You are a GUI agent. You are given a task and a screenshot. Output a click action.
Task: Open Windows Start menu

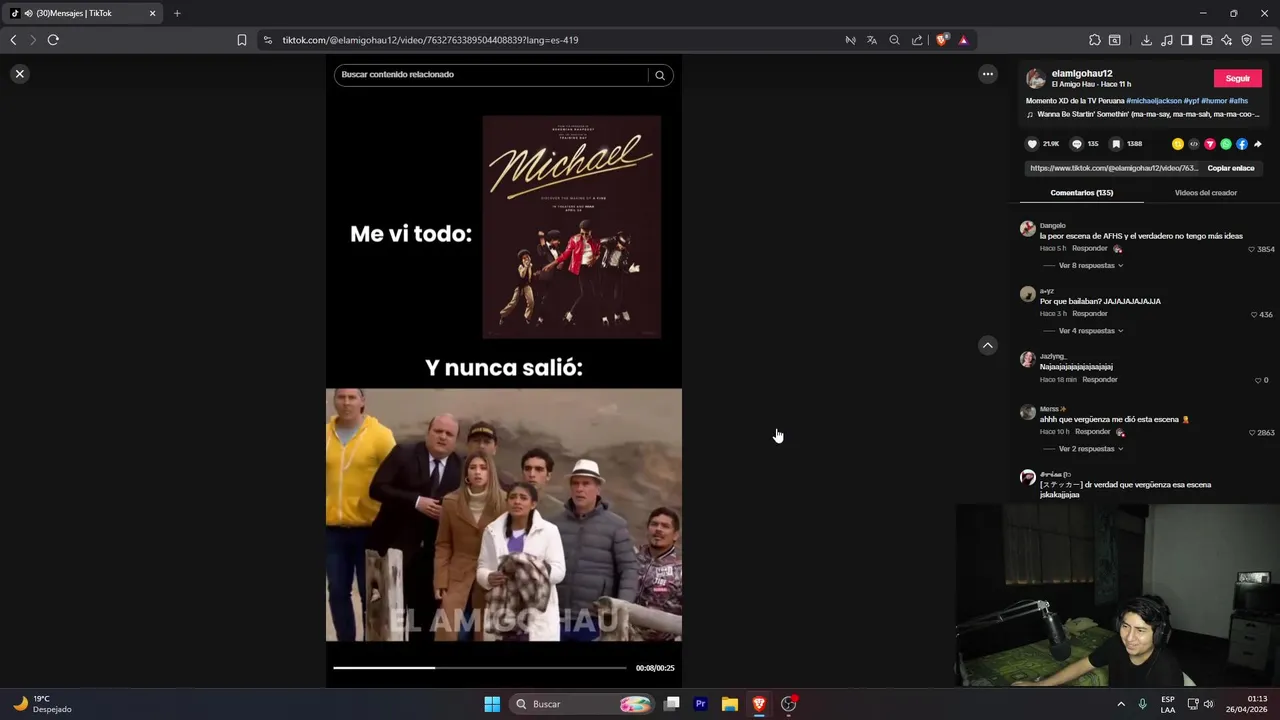click(492, 704)
